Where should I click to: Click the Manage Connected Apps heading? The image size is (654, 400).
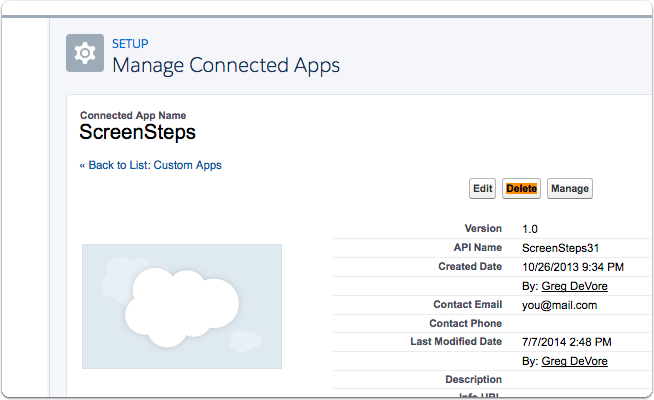coord(226,65)
